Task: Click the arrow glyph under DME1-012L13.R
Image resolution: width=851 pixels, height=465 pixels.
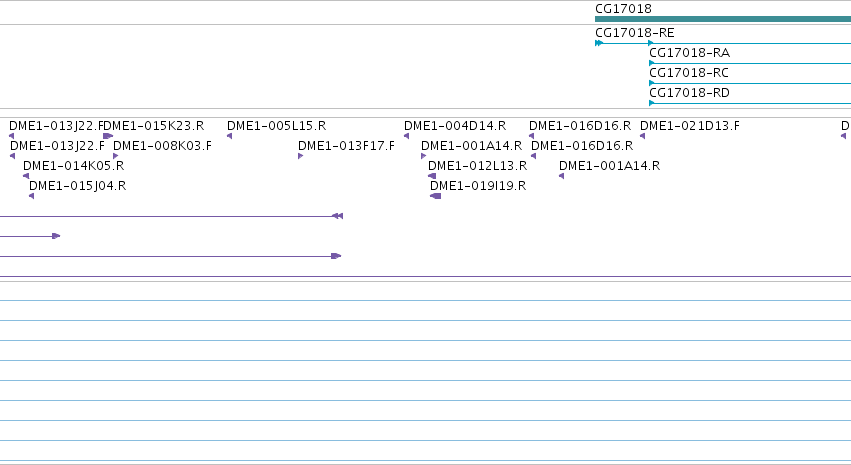Action: 432,176
